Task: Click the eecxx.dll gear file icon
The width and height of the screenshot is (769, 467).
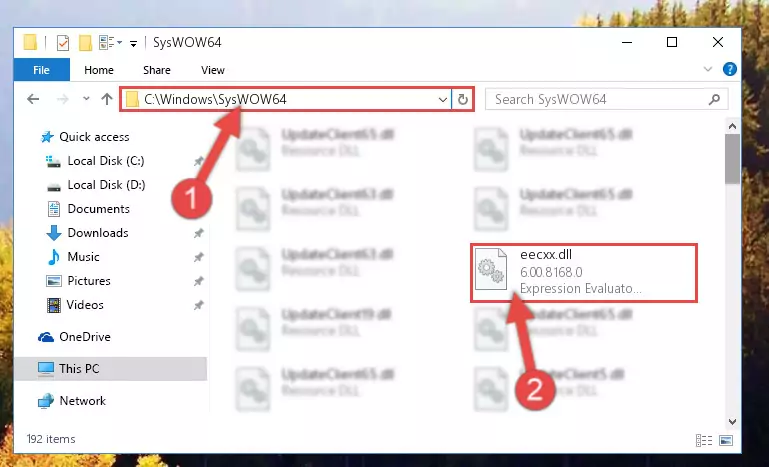Action: 491,269
